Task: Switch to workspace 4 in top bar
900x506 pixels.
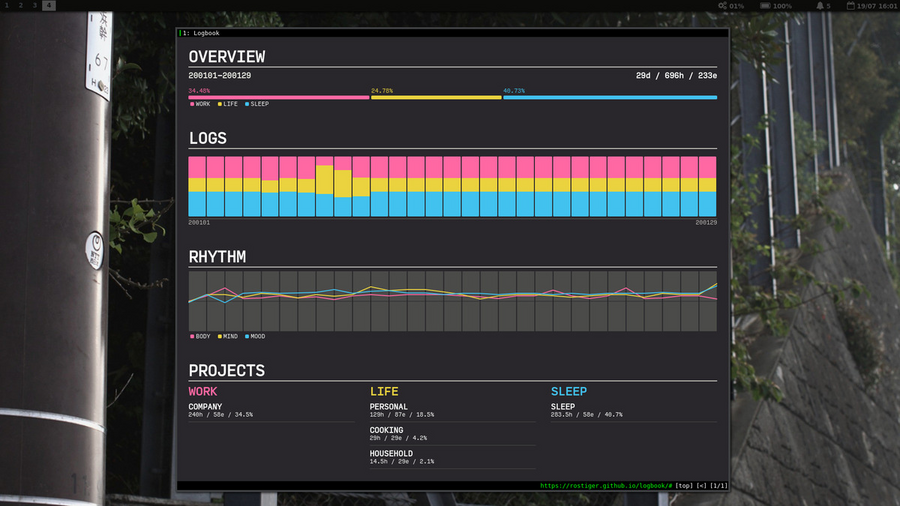Action: coord(49,6)
